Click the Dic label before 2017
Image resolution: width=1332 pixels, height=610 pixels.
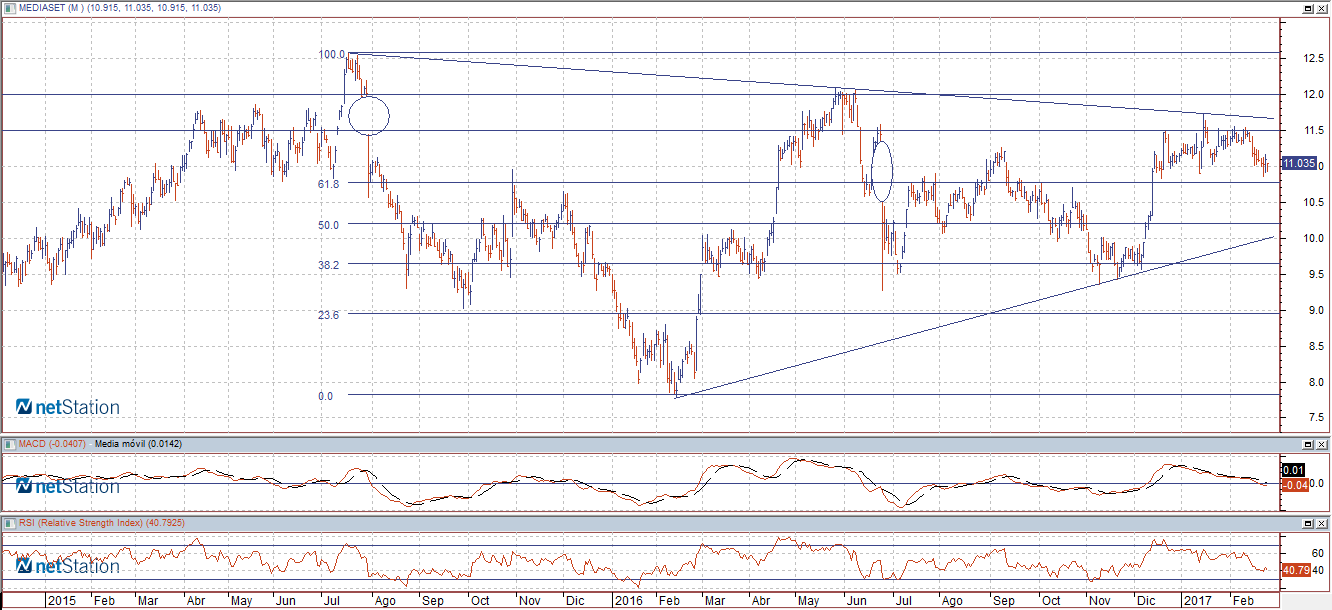point(1145,601)
